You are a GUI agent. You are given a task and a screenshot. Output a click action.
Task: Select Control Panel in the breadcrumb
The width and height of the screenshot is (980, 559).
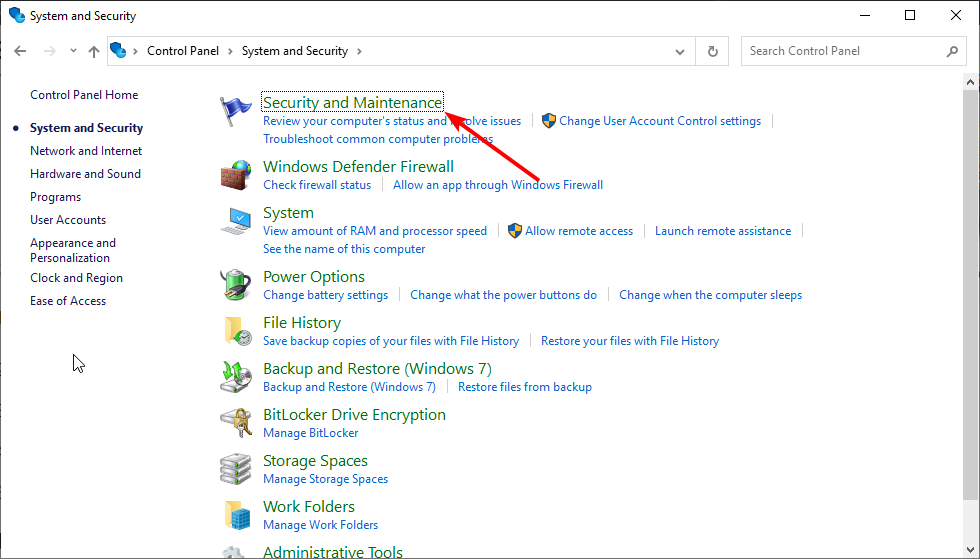[183, 51]
